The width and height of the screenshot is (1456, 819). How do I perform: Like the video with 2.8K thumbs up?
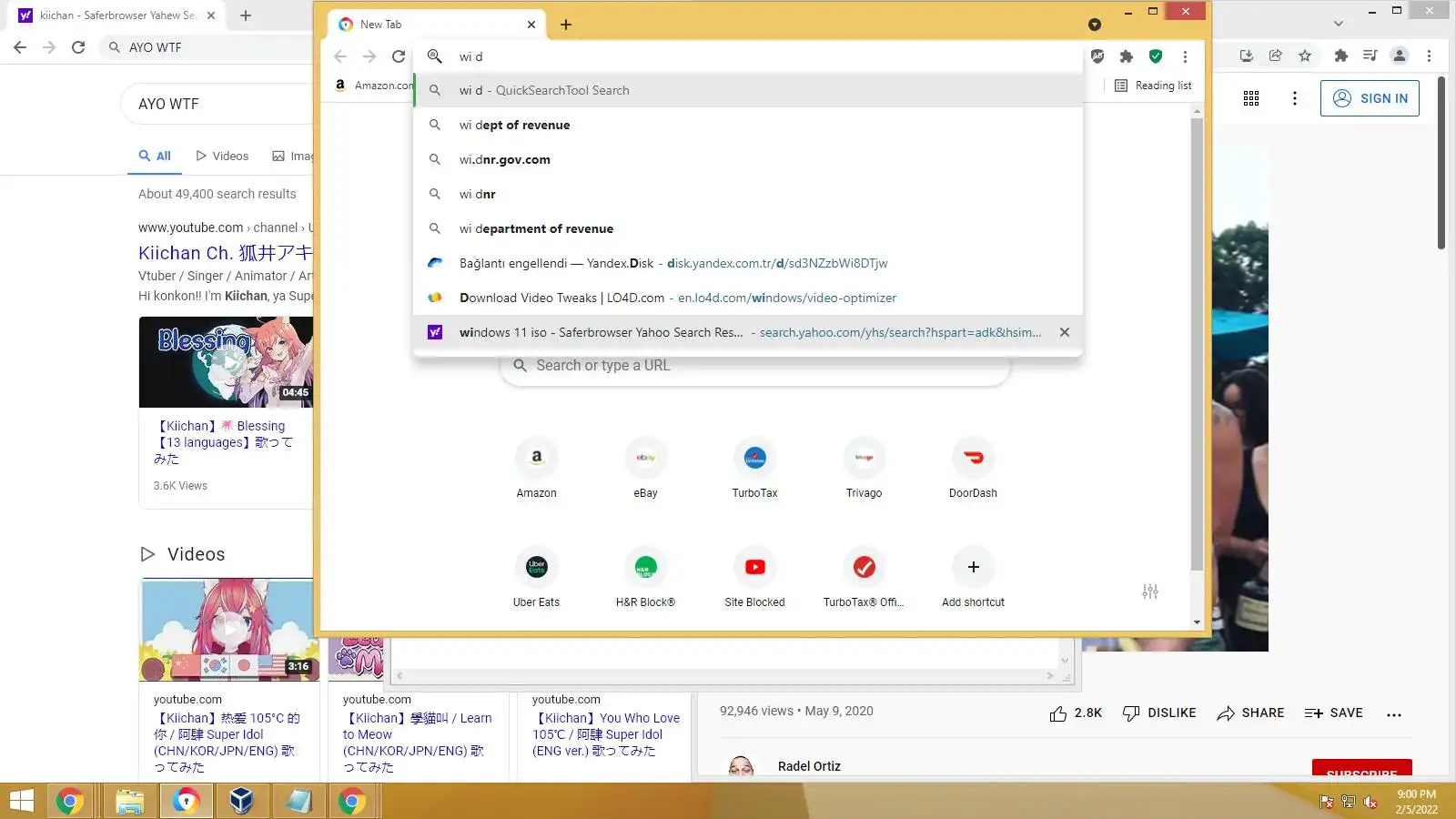point(1076,713)
